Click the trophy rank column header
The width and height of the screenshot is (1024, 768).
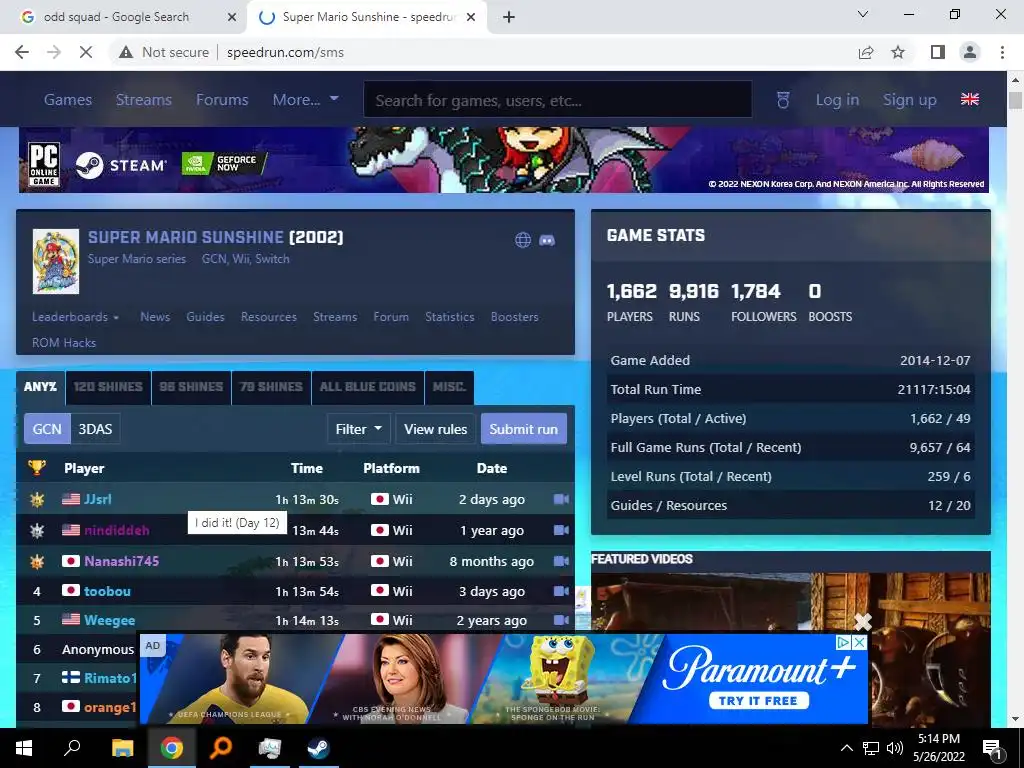pos(37,468)
